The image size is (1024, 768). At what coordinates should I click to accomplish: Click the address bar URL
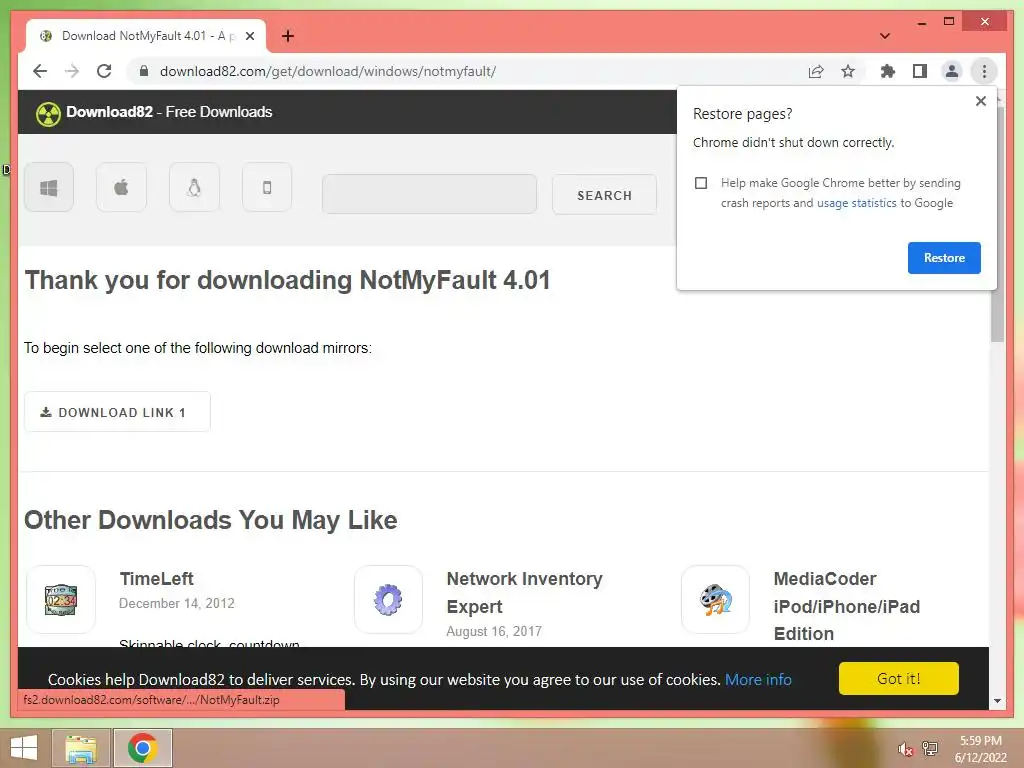click(x=328, y=71)
